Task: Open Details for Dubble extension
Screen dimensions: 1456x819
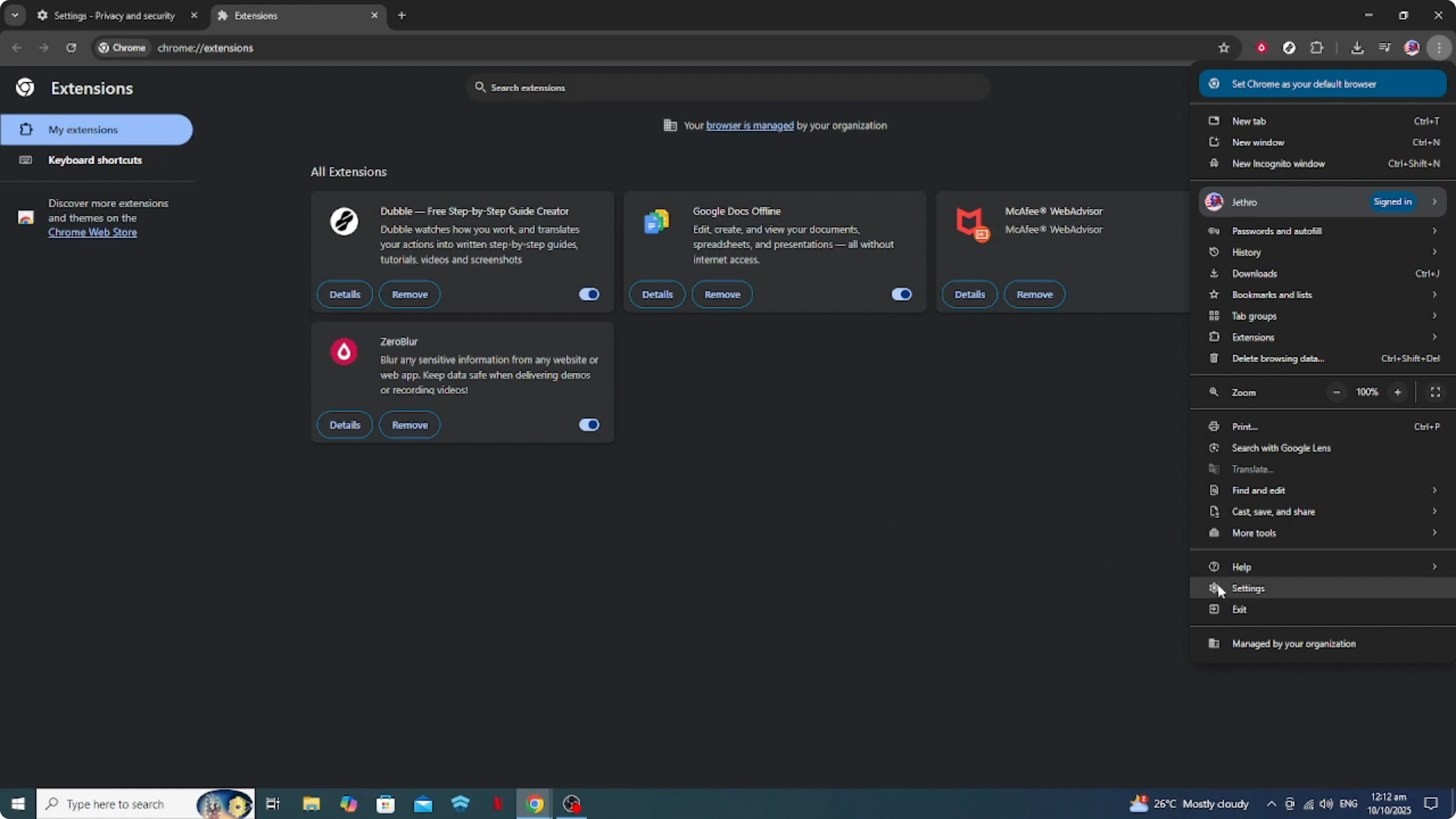Action: [345, 294]
